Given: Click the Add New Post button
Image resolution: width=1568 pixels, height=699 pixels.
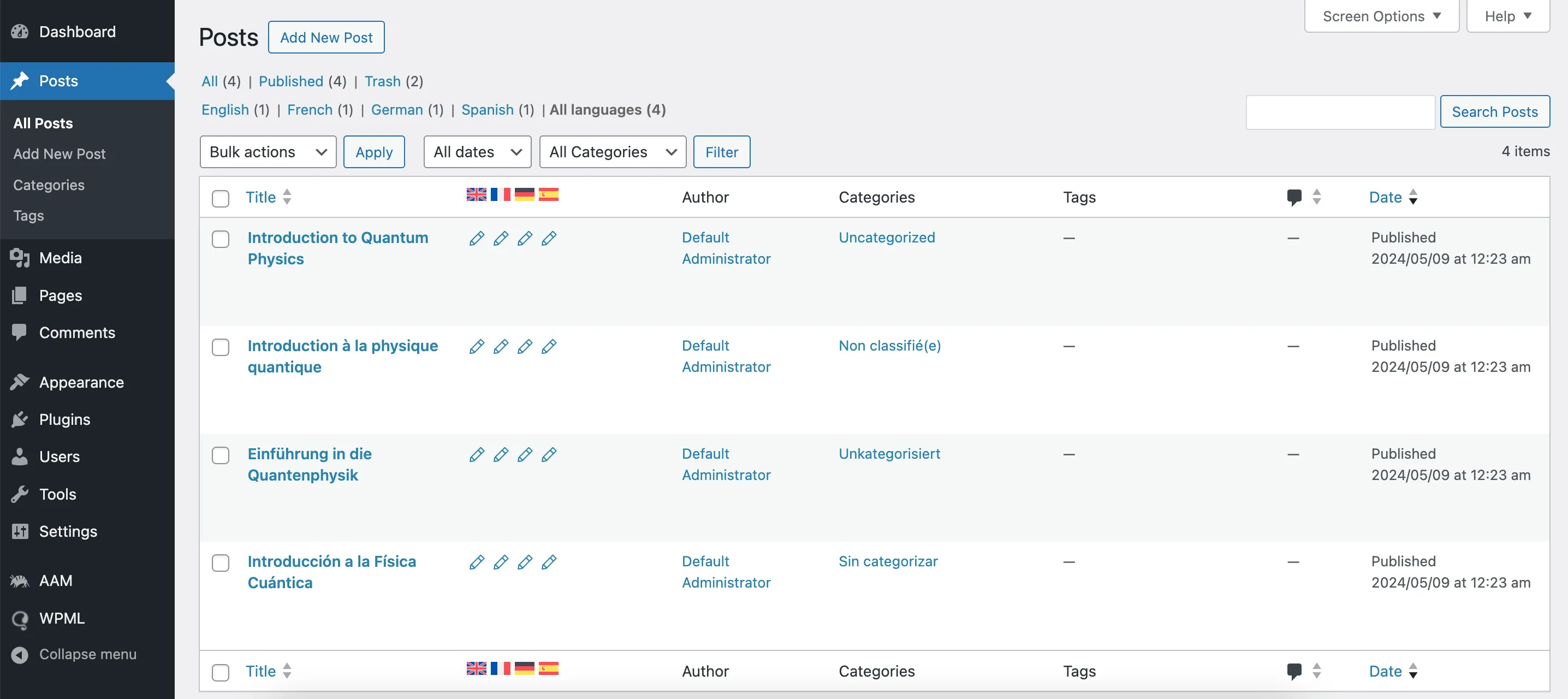Looking at the screenshot, I should (x=325, y=37).
